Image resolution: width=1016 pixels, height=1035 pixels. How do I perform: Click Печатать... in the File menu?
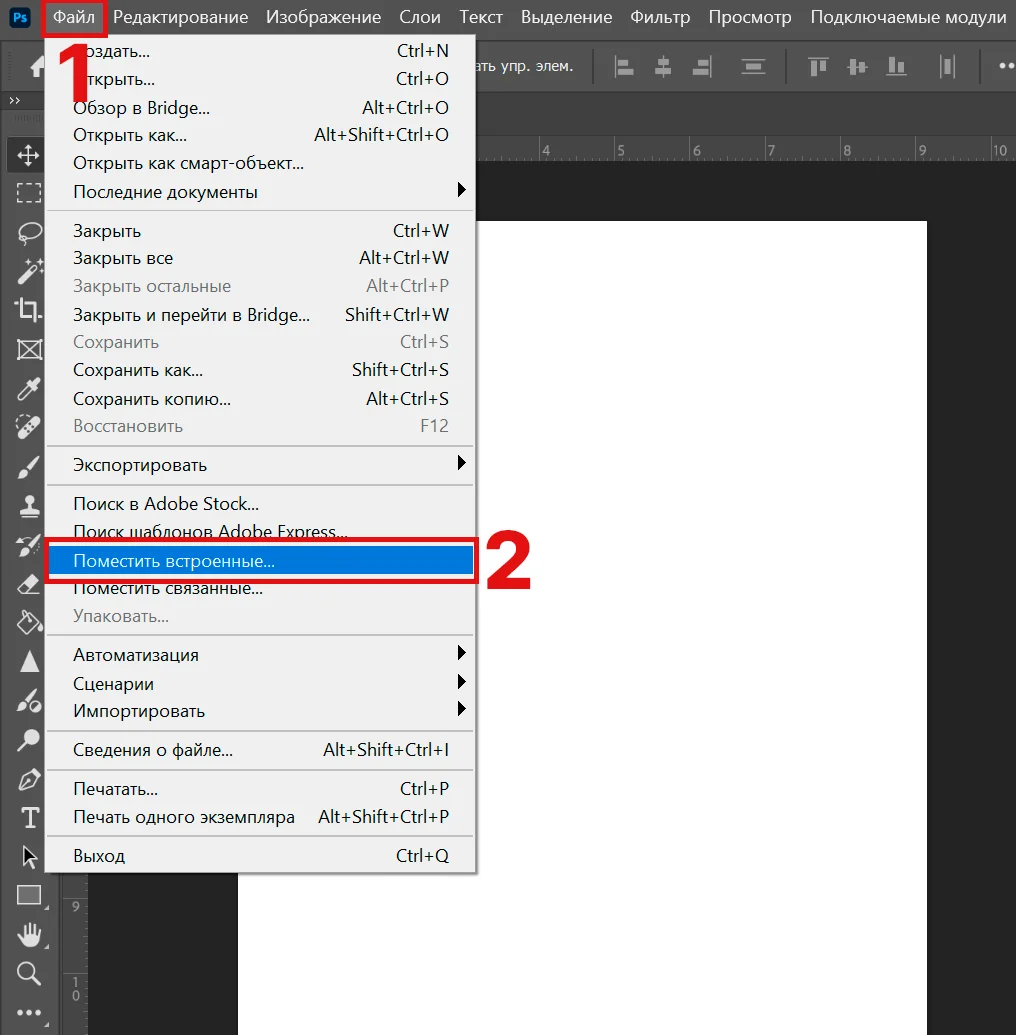click(x=260, y=789)
